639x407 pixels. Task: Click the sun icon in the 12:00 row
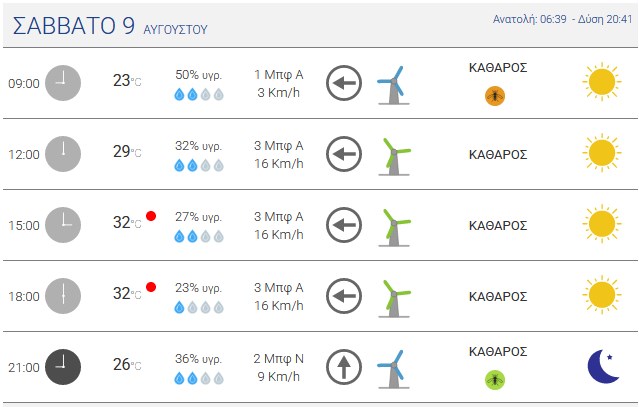[x=602, y=153]
